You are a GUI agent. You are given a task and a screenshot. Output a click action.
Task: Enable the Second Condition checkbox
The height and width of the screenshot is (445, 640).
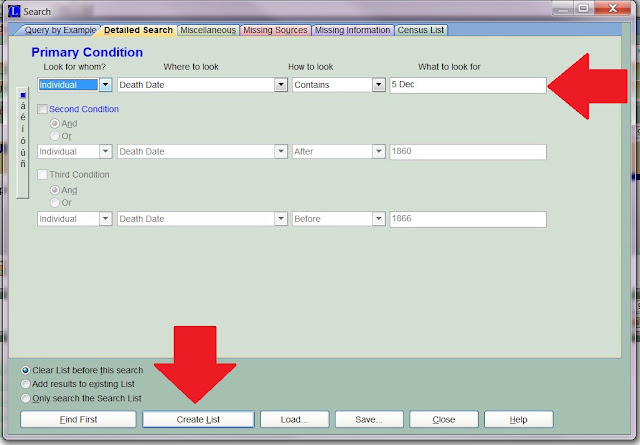[42, 109]
